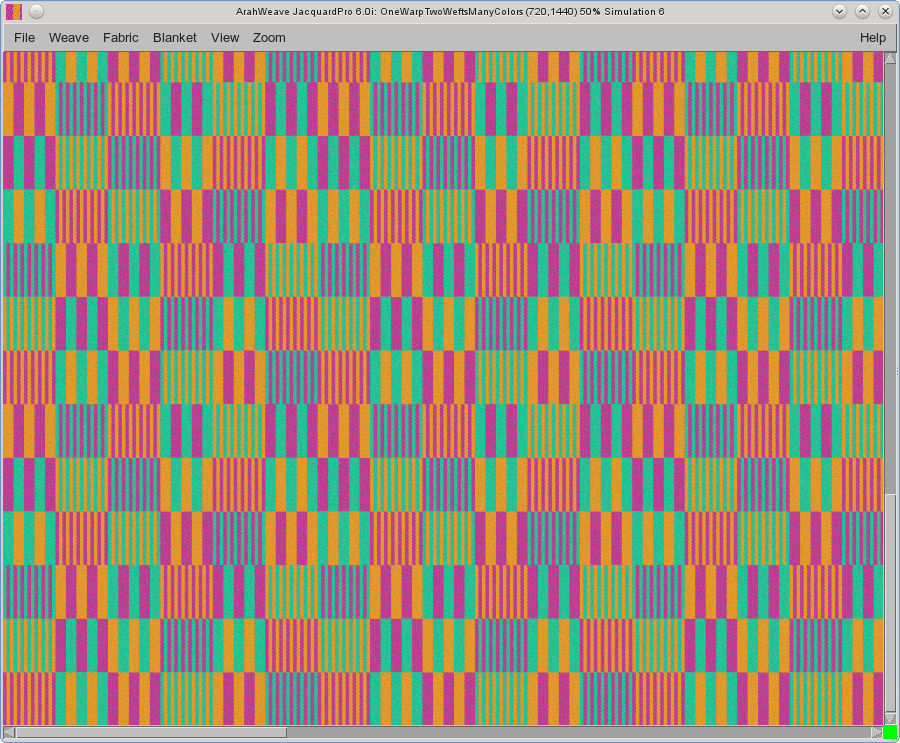Screen dimensions: 900x743
Task: Click the green status square in corner
Action: [890, 732]
